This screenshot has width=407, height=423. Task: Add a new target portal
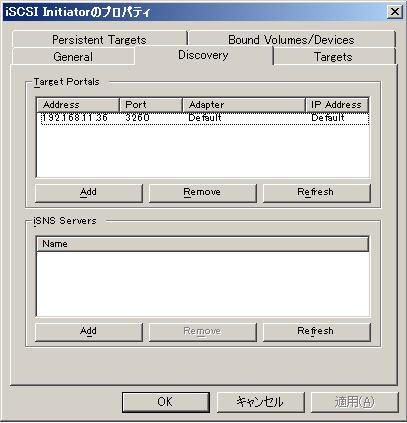tap(89, 192)
